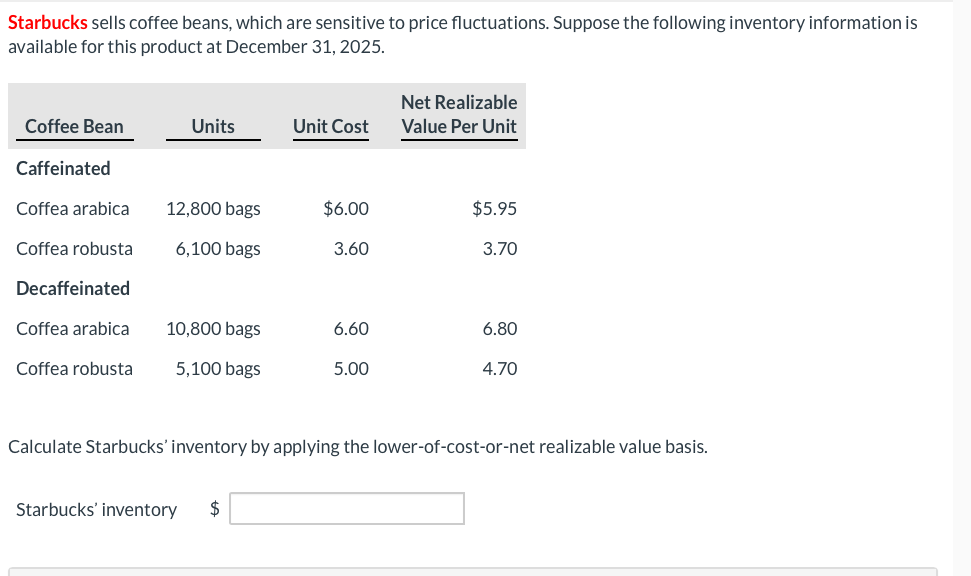Select the Units column header
Screen dimensions: 971x576
pyautogui.click(x=213, y=127)
